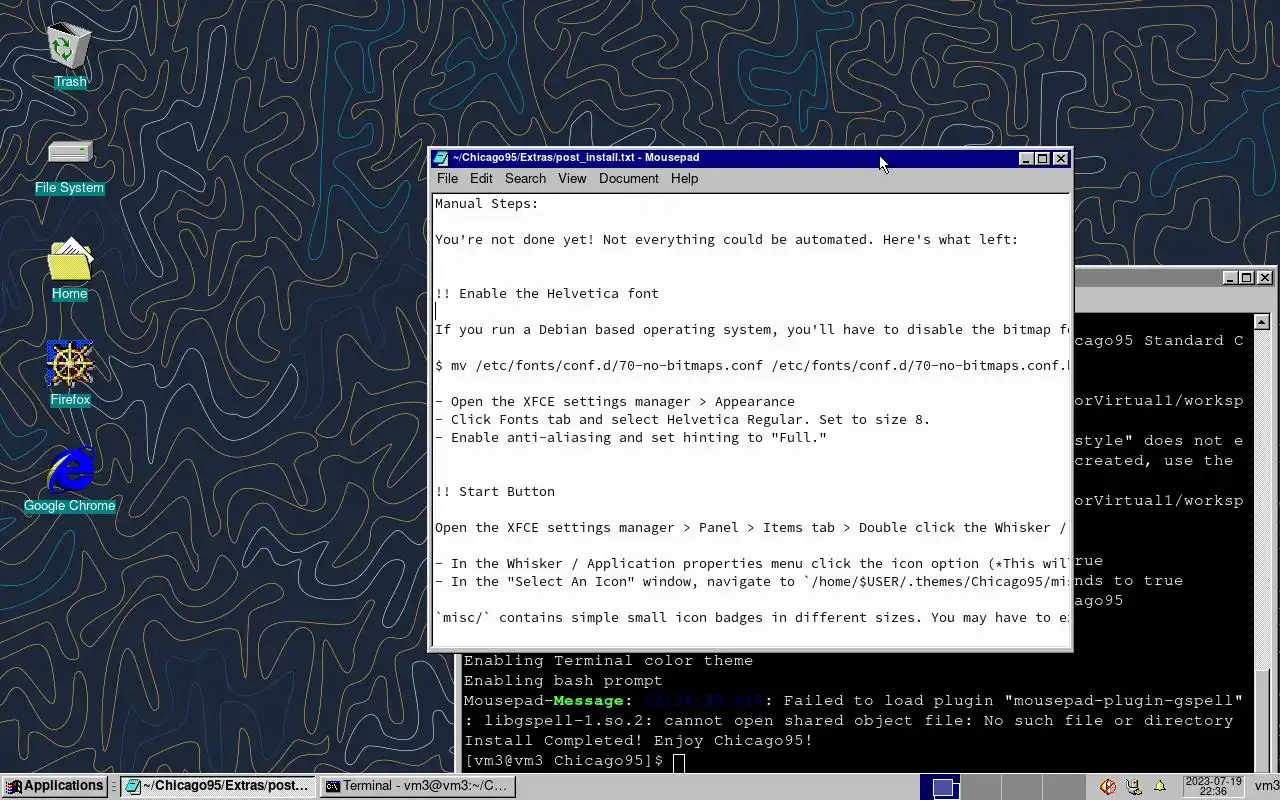Screen dimensions: 1280x800
Task: Open the Mousepad File menu
Action: tap(447, 179)
